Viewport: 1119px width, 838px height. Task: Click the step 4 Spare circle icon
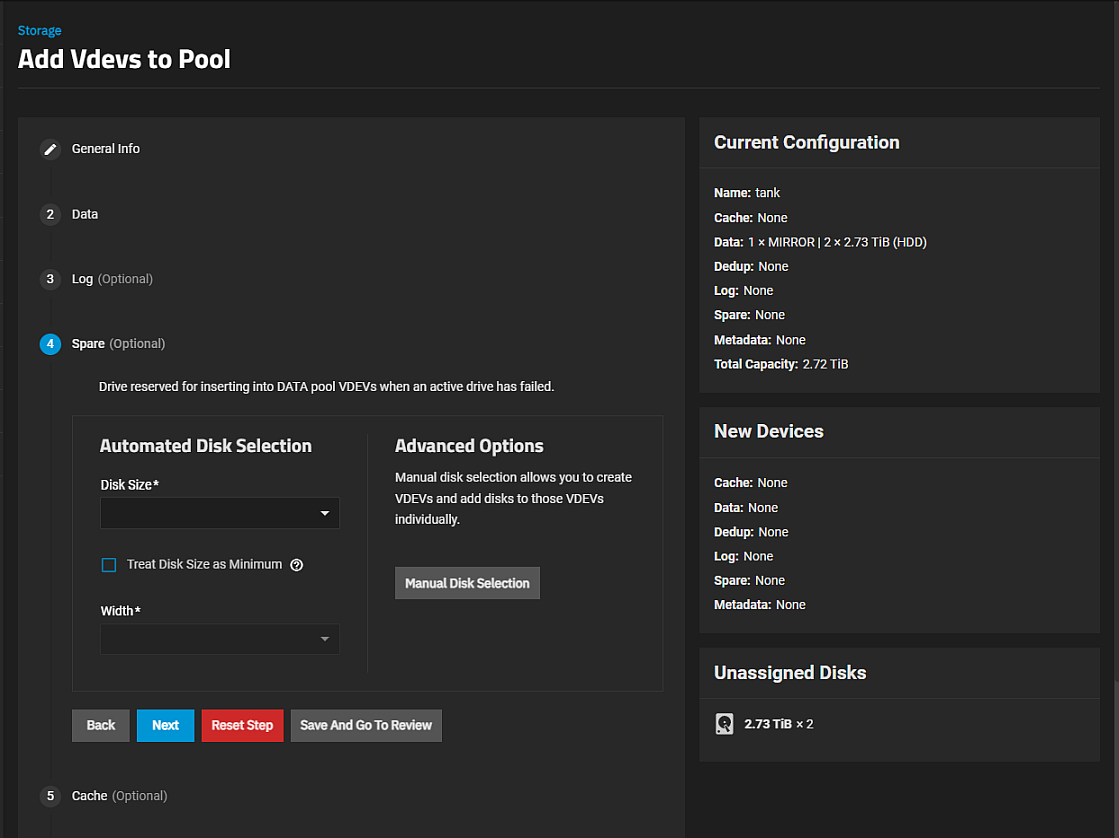[x=50, y=344]
